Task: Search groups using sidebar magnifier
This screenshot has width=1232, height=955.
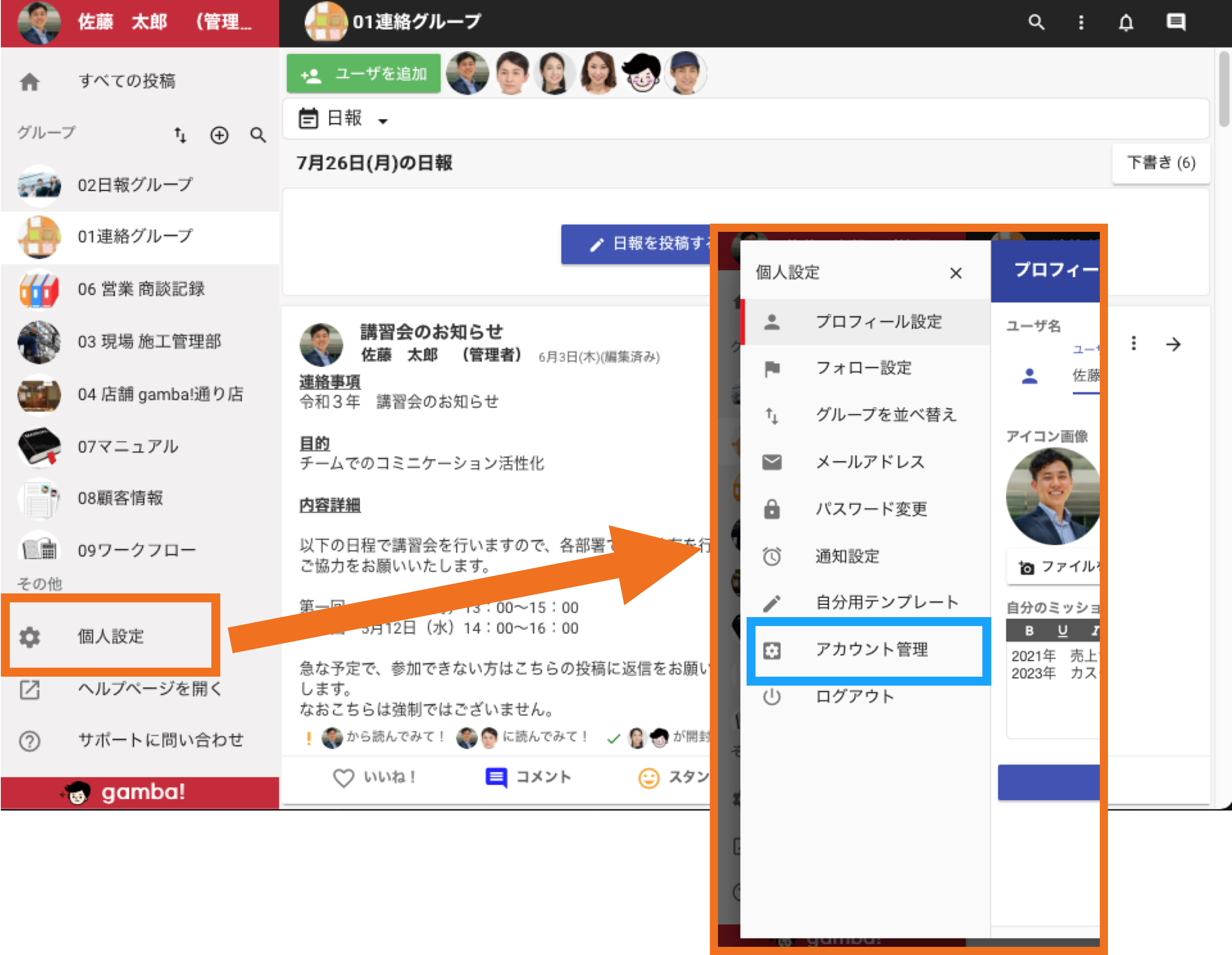Action: point(258,135)
